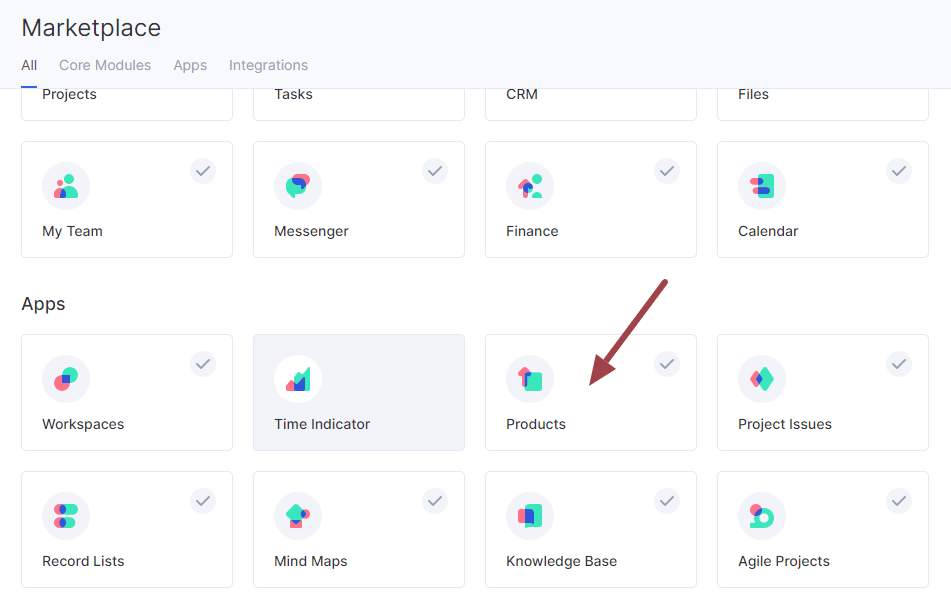Select the Messenger chat bubble icon

[x=298, y=186]
